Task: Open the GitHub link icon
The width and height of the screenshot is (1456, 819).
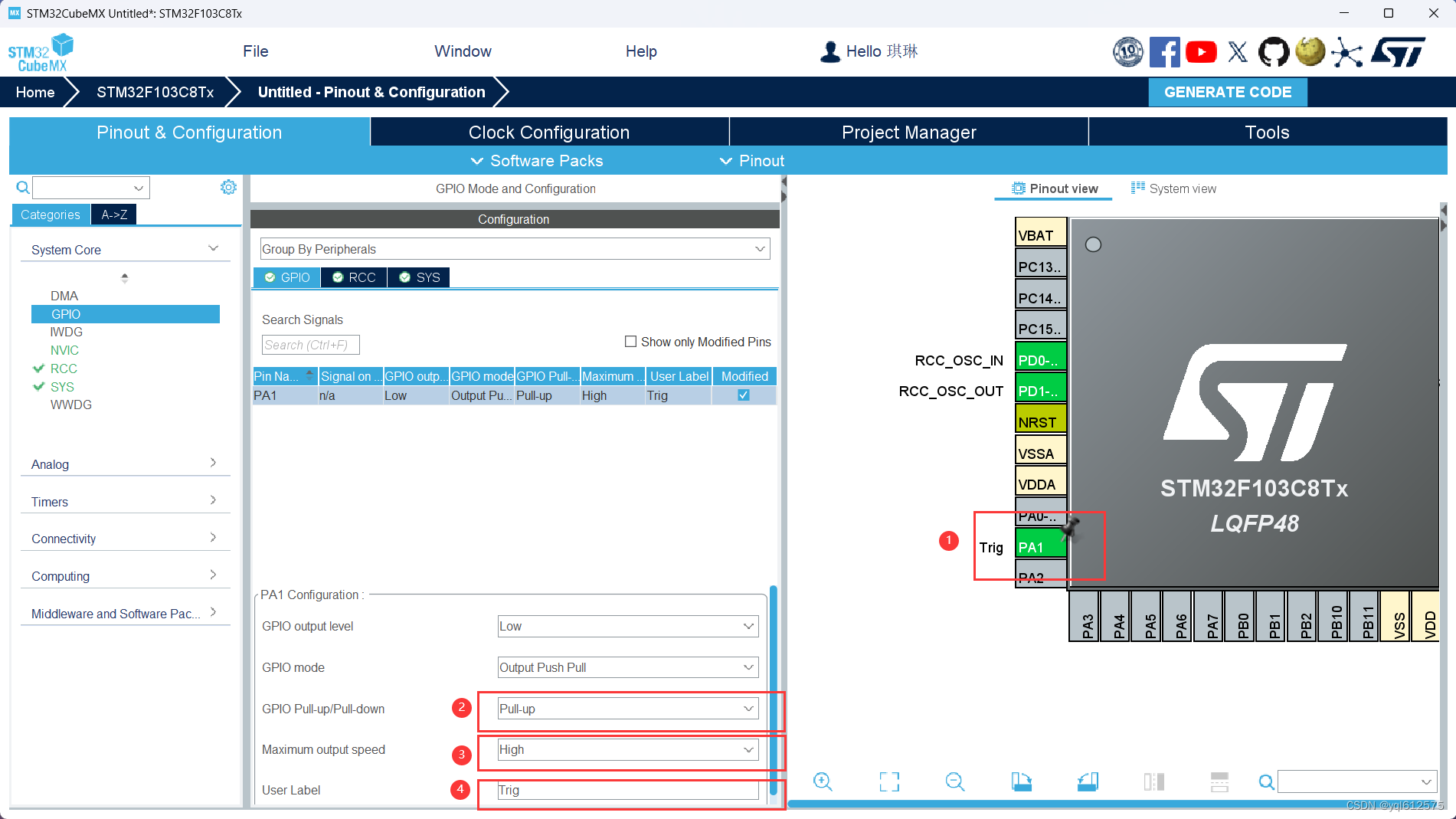Action: [1274, 52]
